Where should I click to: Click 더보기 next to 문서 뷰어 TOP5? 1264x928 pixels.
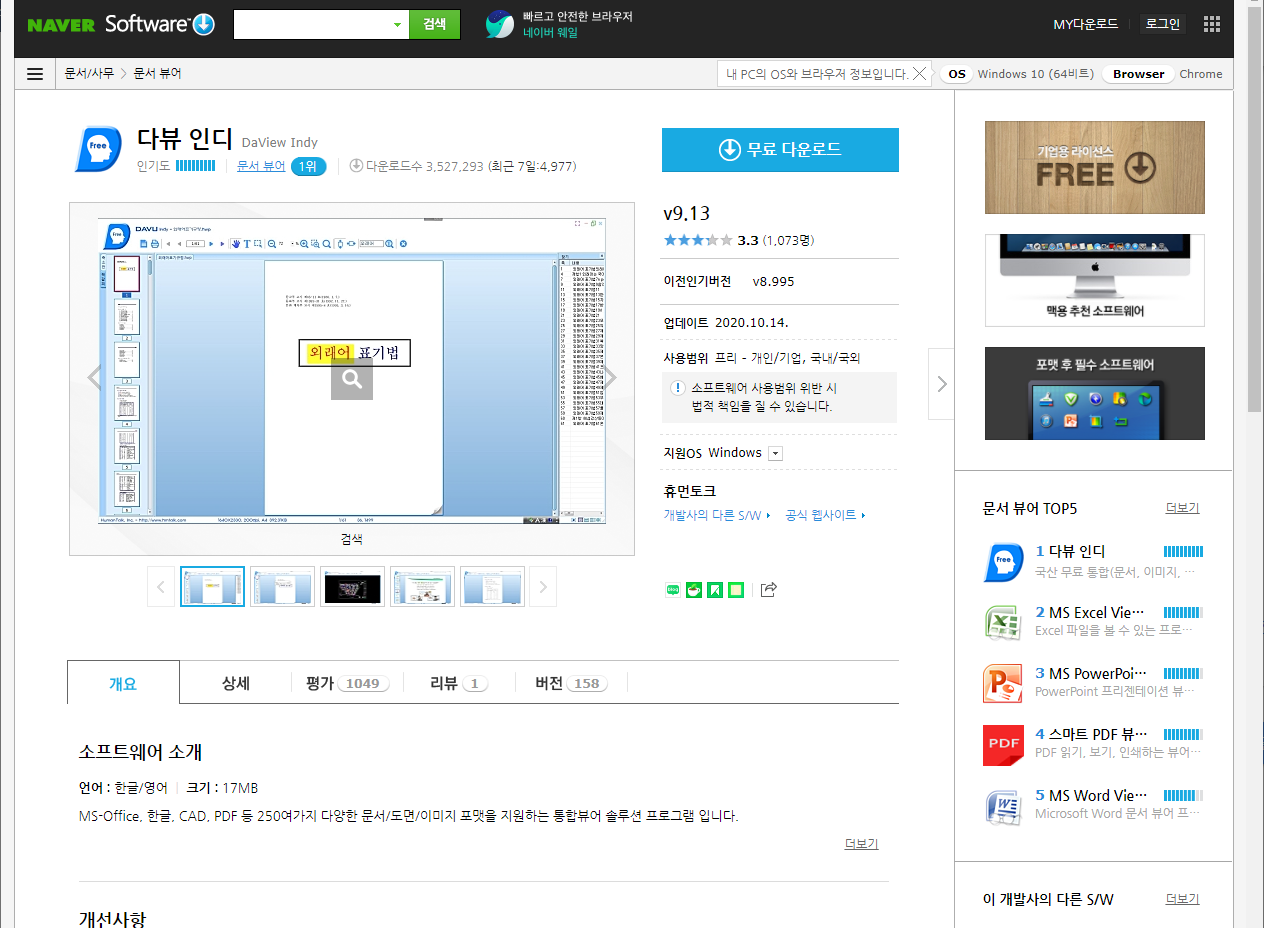(x=1182, y=508)
